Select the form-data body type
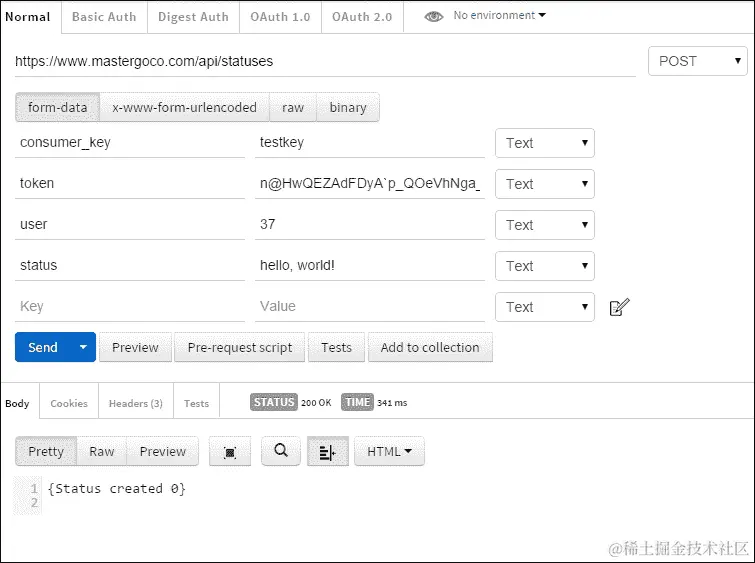Viewport: 755px width, 563px height. tap(57, 107)
